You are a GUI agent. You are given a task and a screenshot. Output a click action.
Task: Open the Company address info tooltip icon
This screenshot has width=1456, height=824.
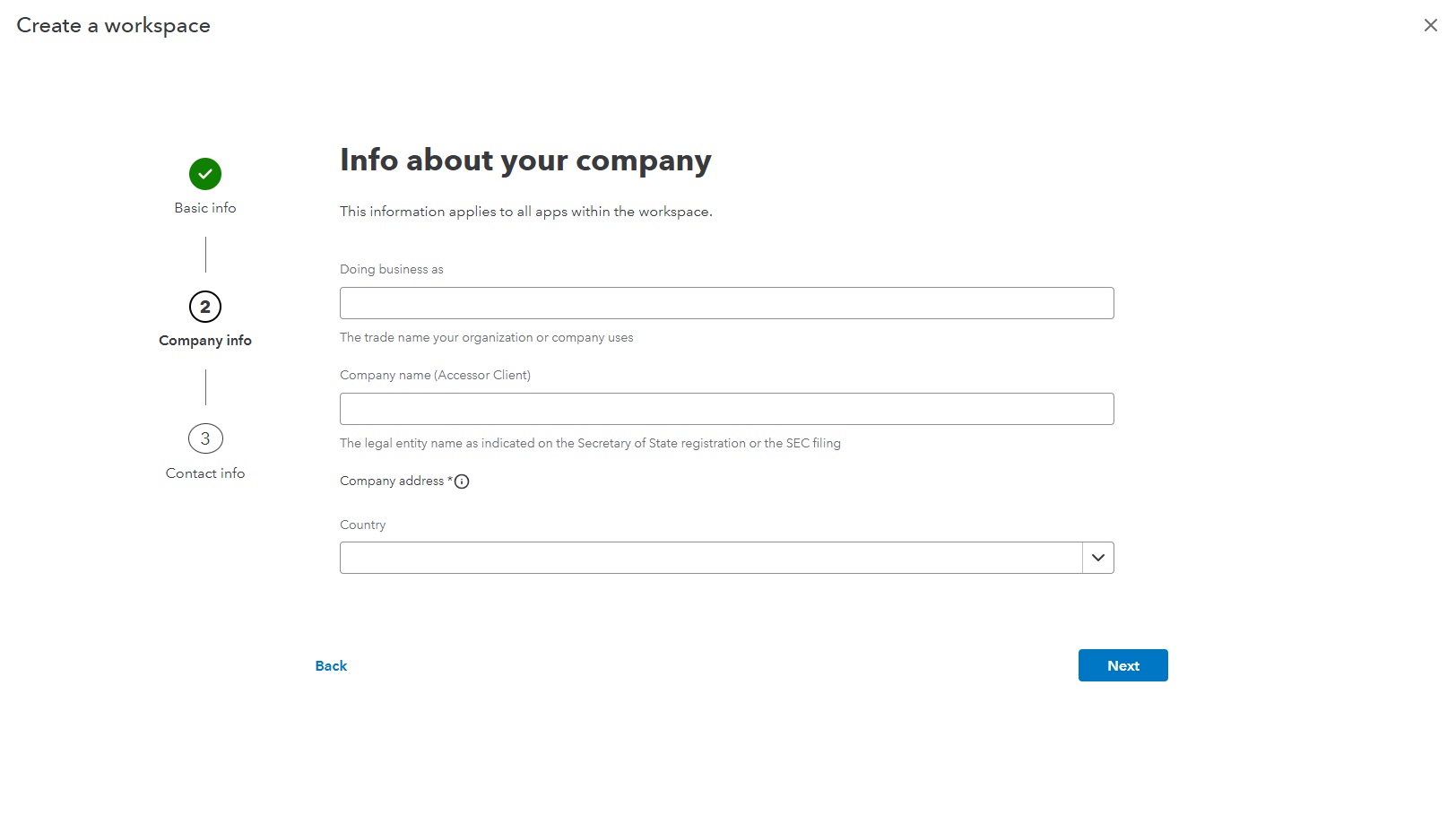point(462,481)
